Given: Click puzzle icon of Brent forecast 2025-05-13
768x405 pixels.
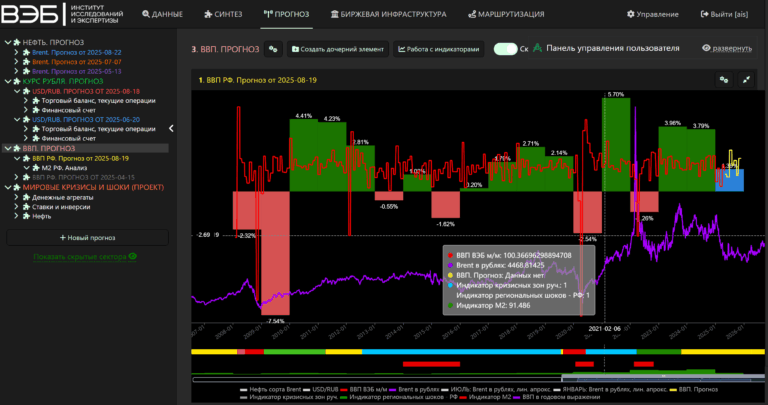Looking at the screenshot, I should (x=26, y=71).
